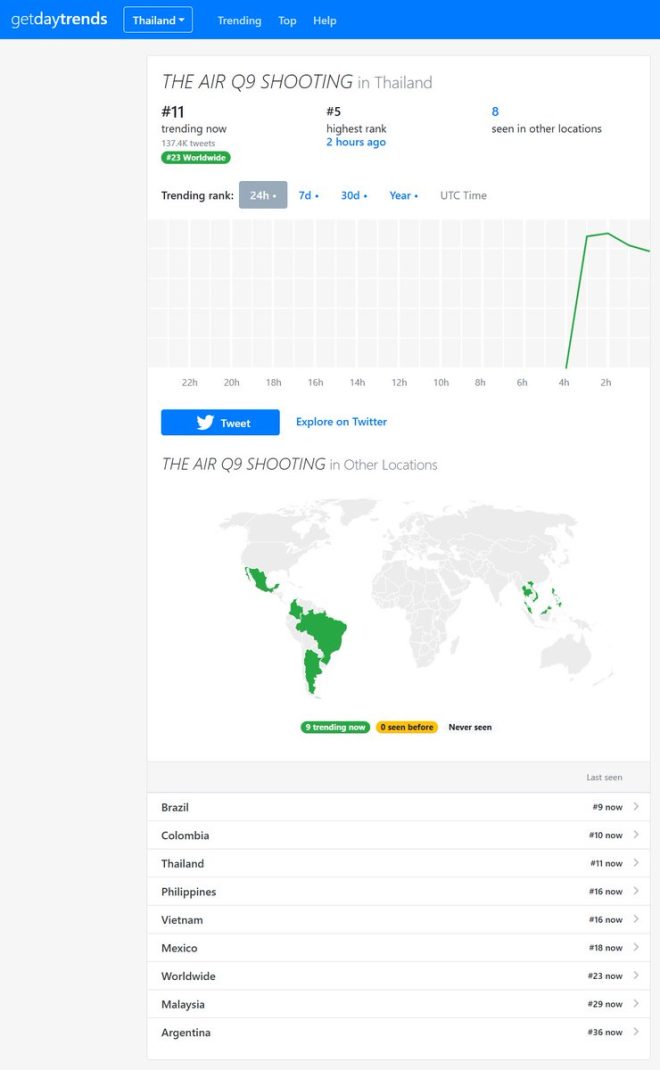660x1070 pixels.
Task: Open the Thailand location row
Action: click(x=399, y=863)
